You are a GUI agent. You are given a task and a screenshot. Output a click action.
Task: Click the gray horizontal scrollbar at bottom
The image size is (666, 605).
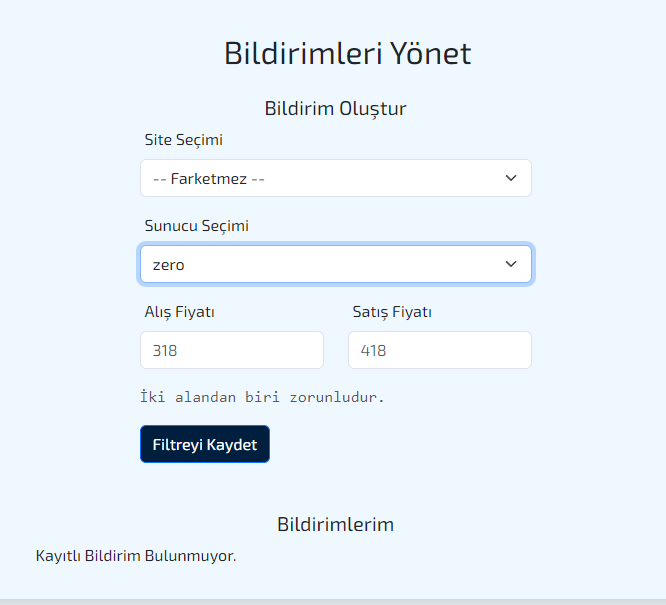333,602
